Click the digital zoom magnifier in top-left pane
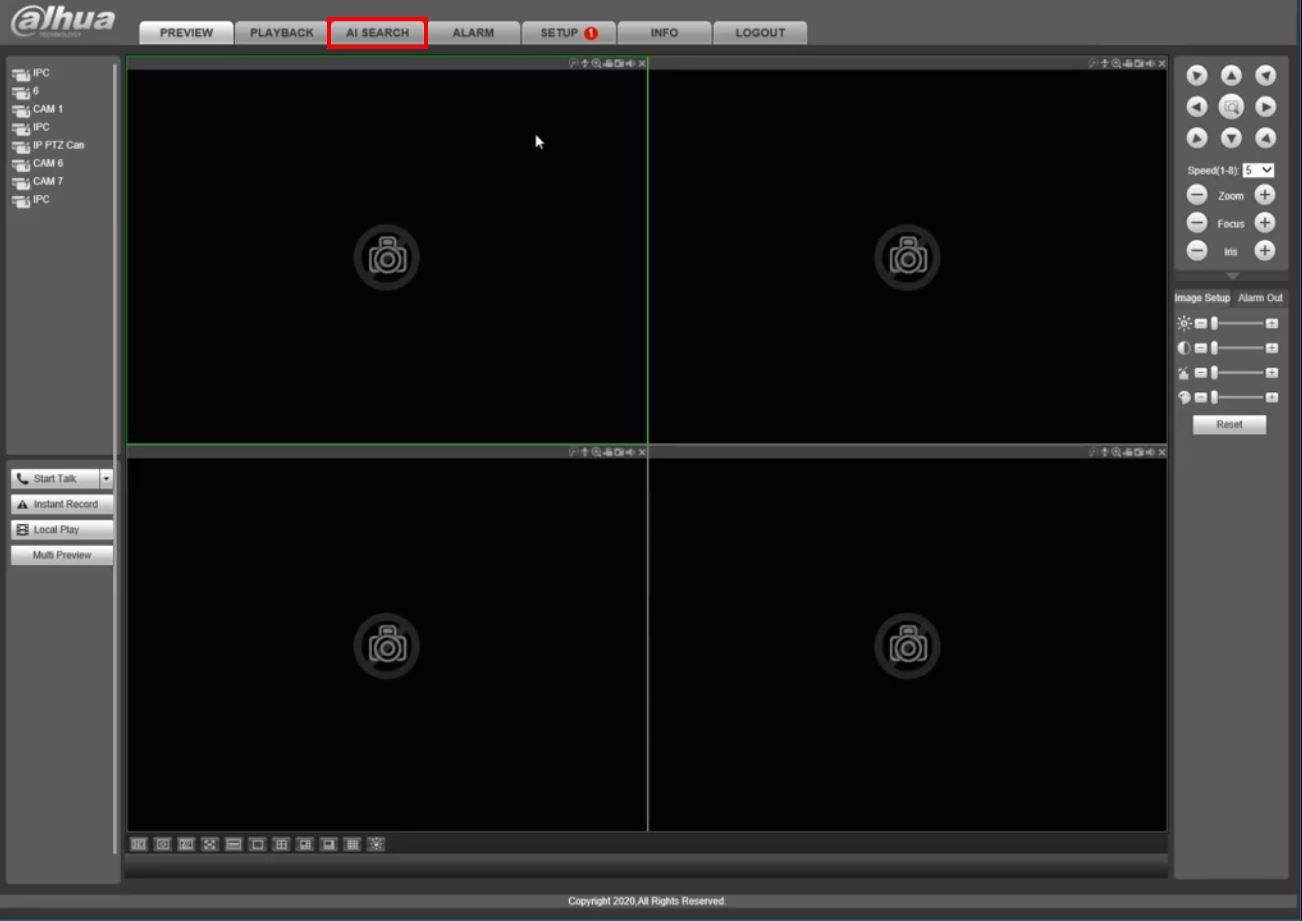Image resolution: width=1302 pixels, height=921 pixels. point(597,63)
